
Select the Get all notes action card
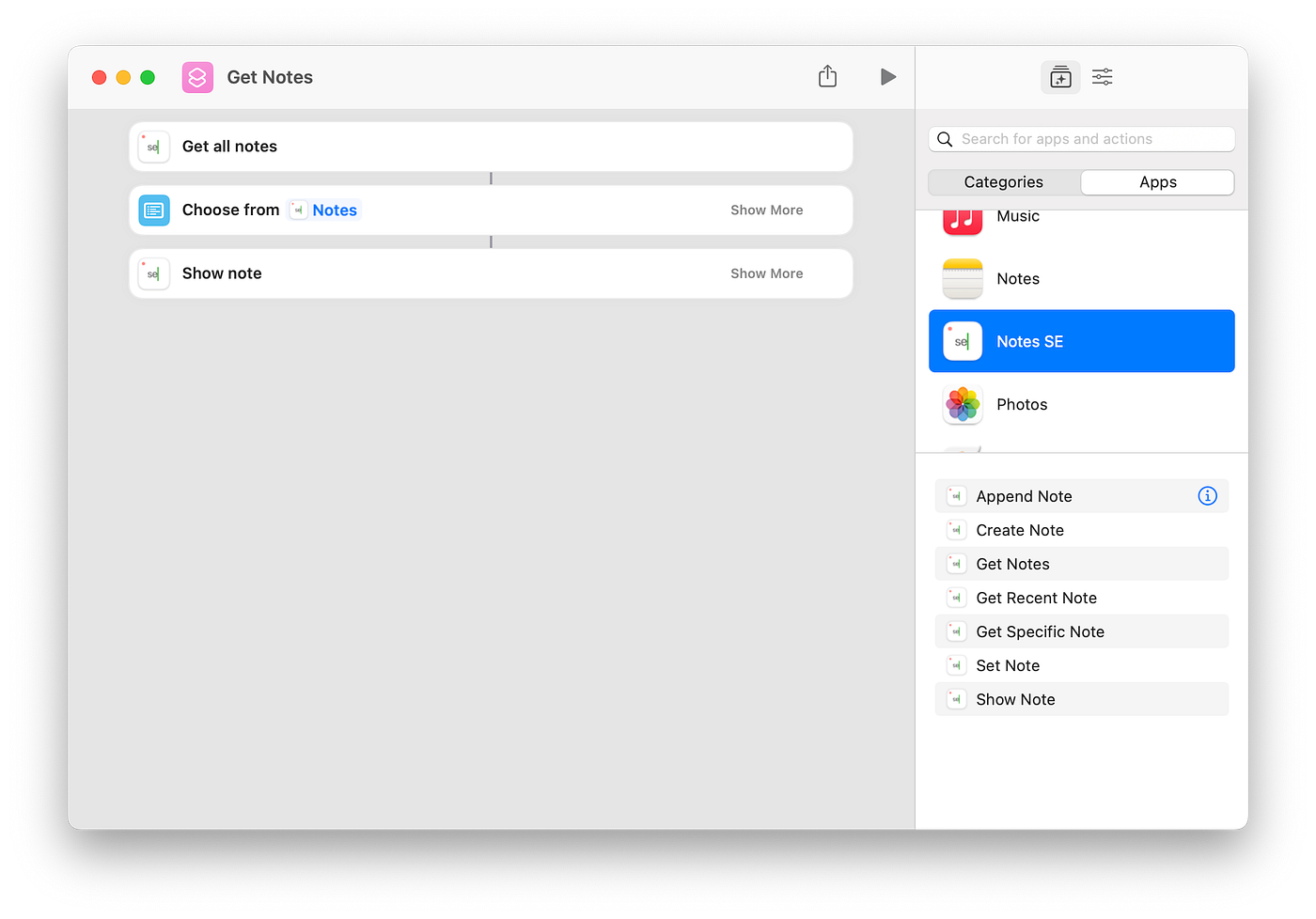click(491, 147)
